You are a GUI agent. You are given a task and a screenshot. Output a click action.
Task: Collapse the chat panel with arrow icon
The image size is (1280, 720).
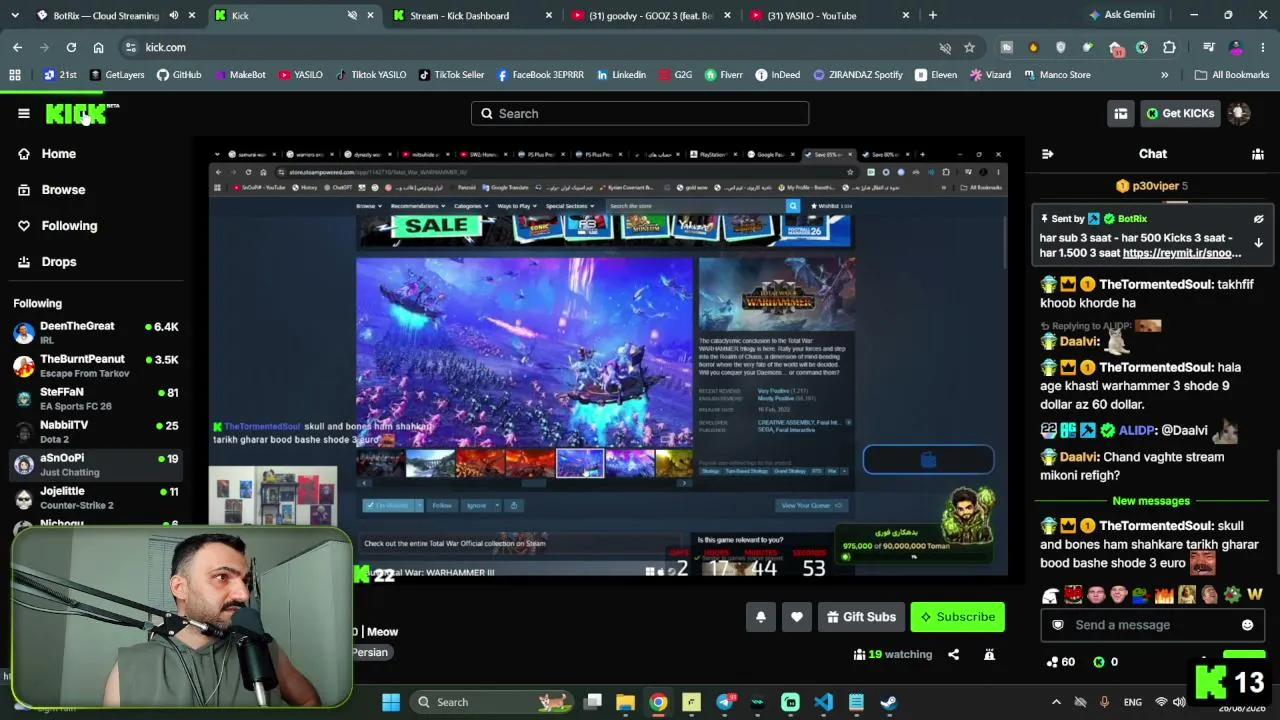pyautogui.click(x=1047, y=154)
